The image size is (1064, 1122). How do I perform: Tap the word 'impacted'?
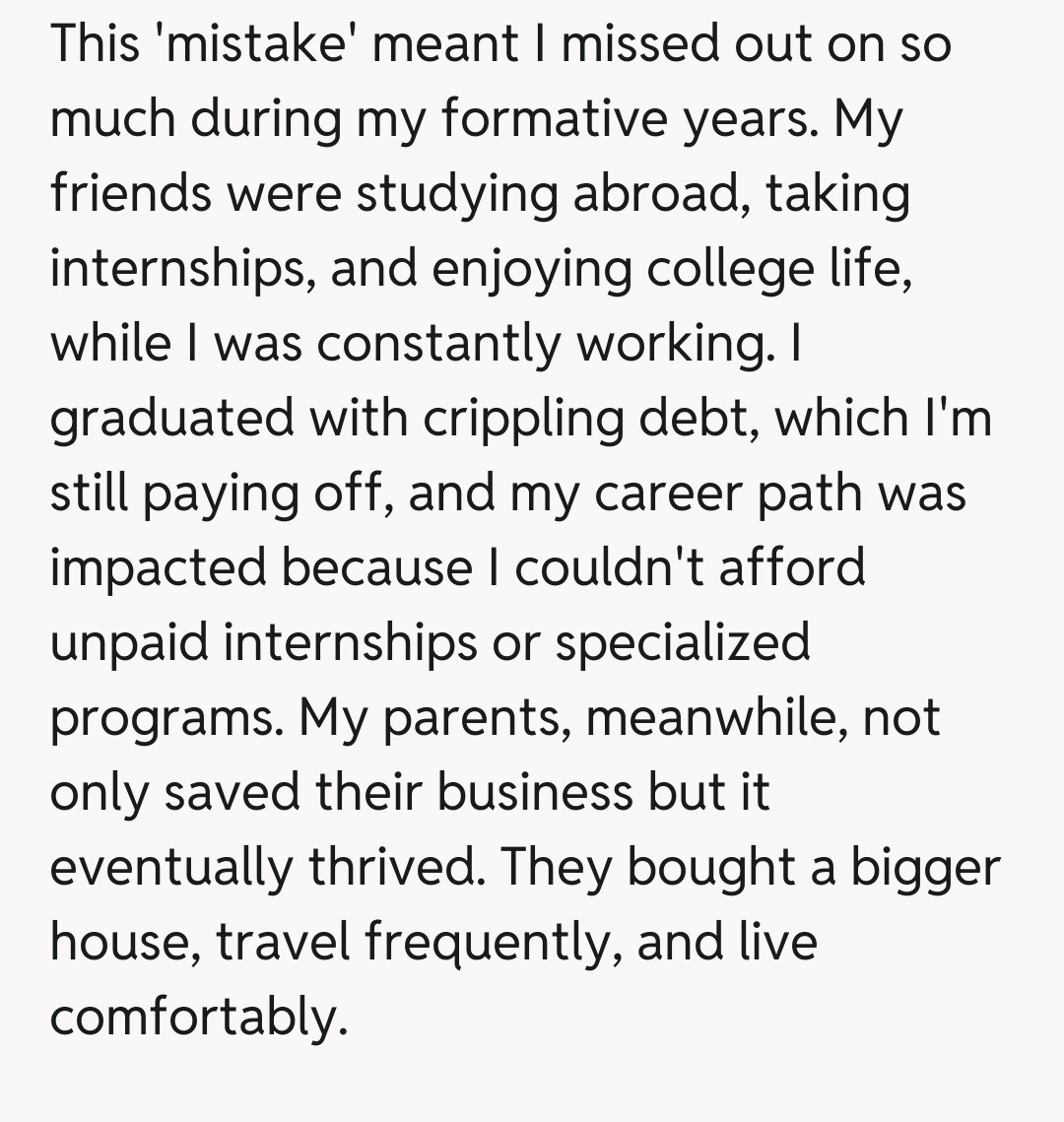(x=160, y=569)
